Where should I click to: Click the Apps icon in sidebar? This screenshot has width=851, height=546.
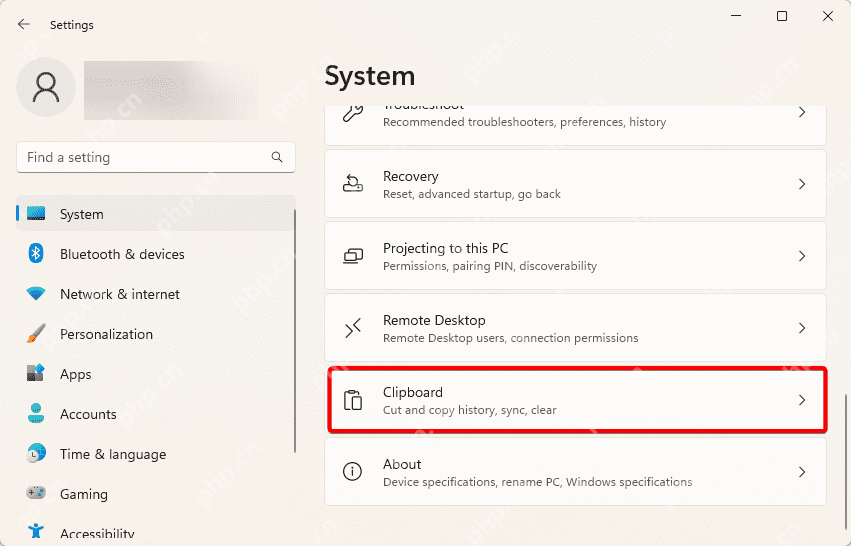pos(36,374)
